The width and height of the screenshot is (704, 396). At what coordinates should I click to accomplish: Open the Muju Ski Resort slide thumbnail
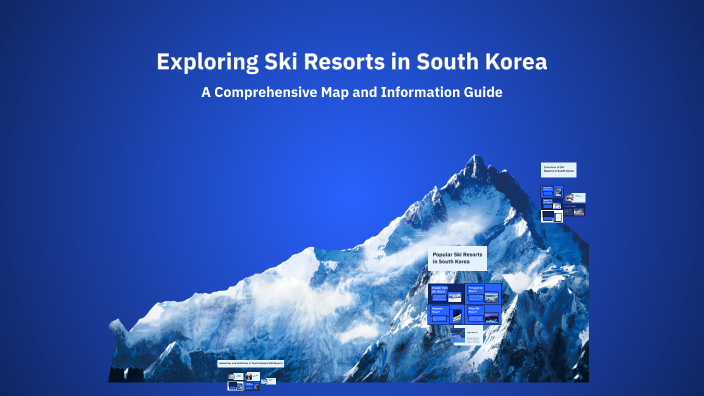(483, 314)
